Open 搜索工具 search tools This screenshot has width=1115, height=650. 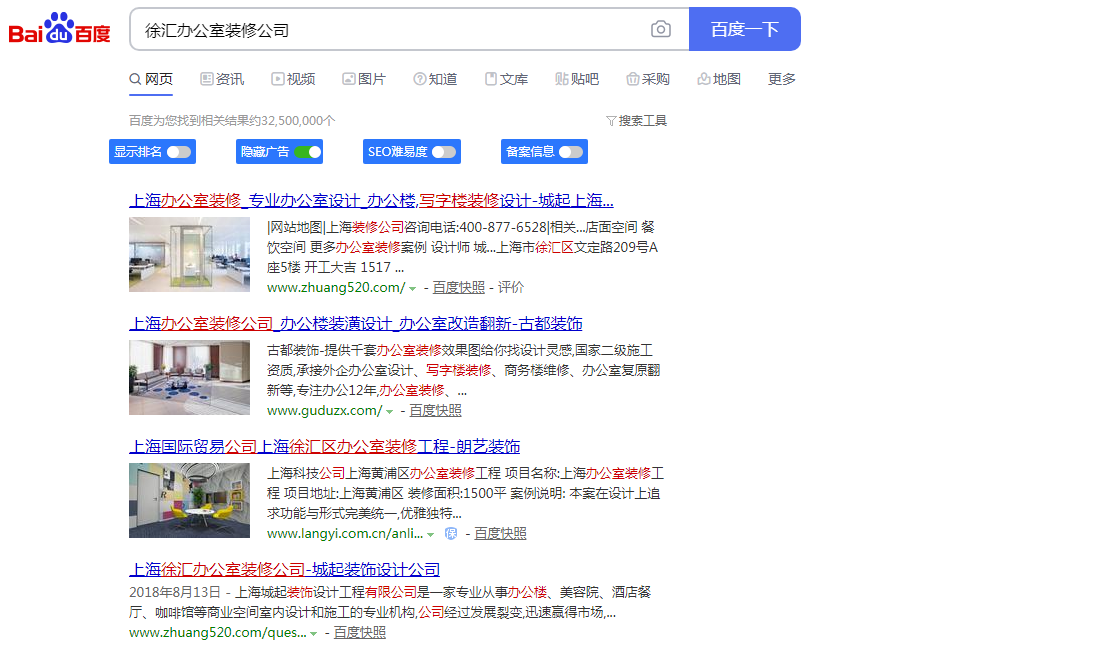(636, 121)
